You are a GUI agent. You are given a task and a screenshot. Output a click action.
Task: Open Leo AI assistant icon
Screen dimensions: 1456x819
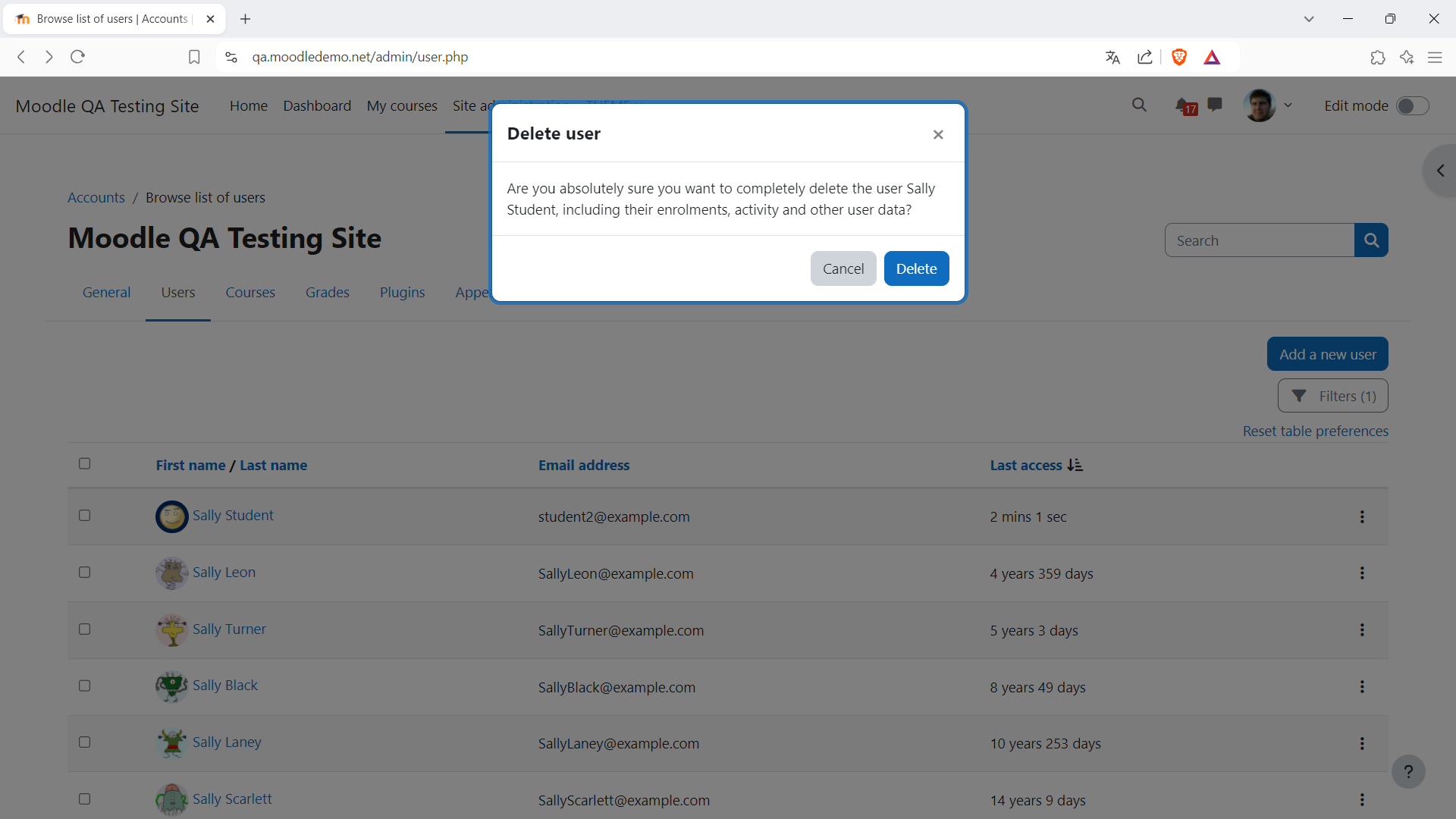point(1407,57)
